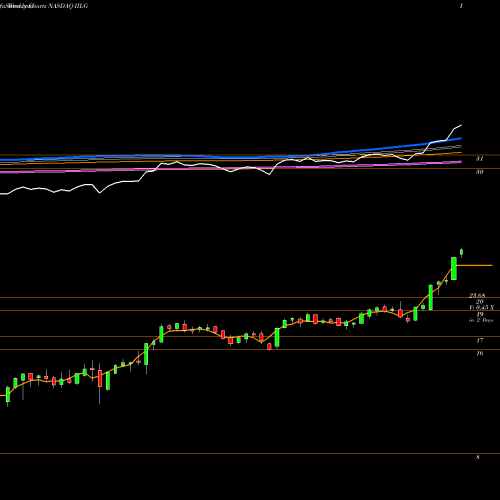Viewport: 500px width, 500px height.
Task: Select the tall green candle before the last candle
Action: 454,268
